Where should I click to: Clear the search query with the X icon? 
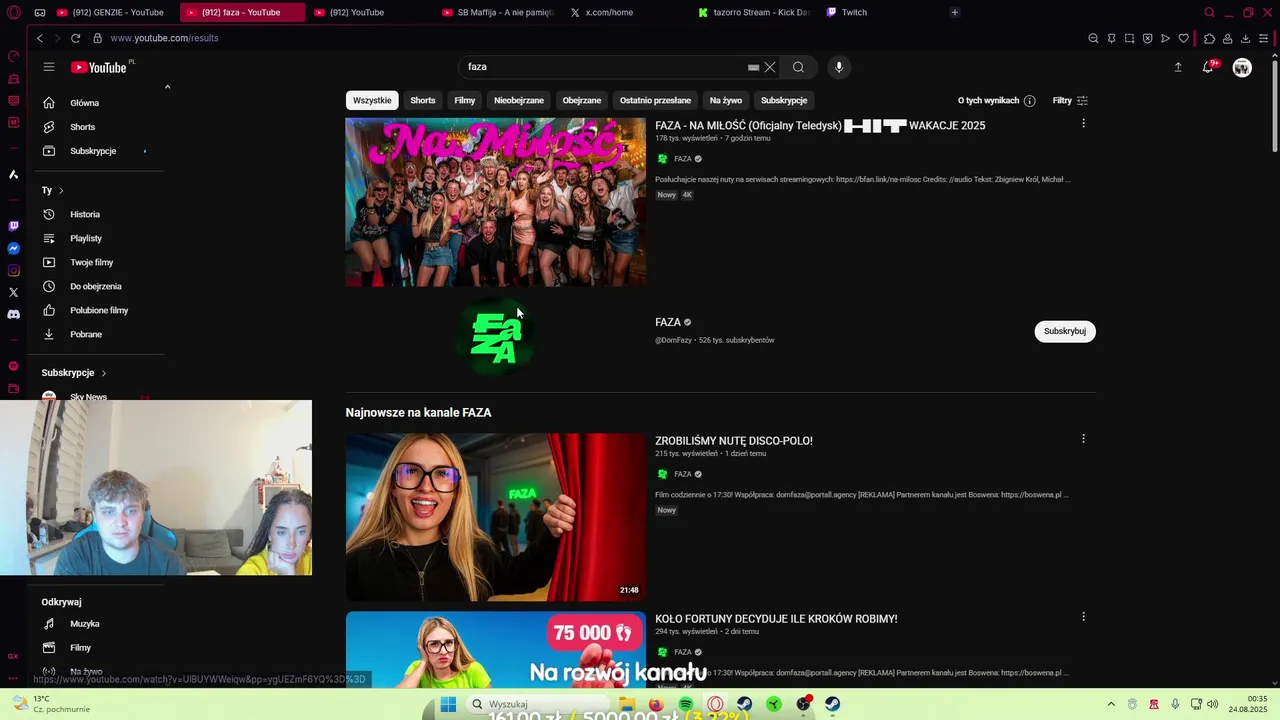770,67
